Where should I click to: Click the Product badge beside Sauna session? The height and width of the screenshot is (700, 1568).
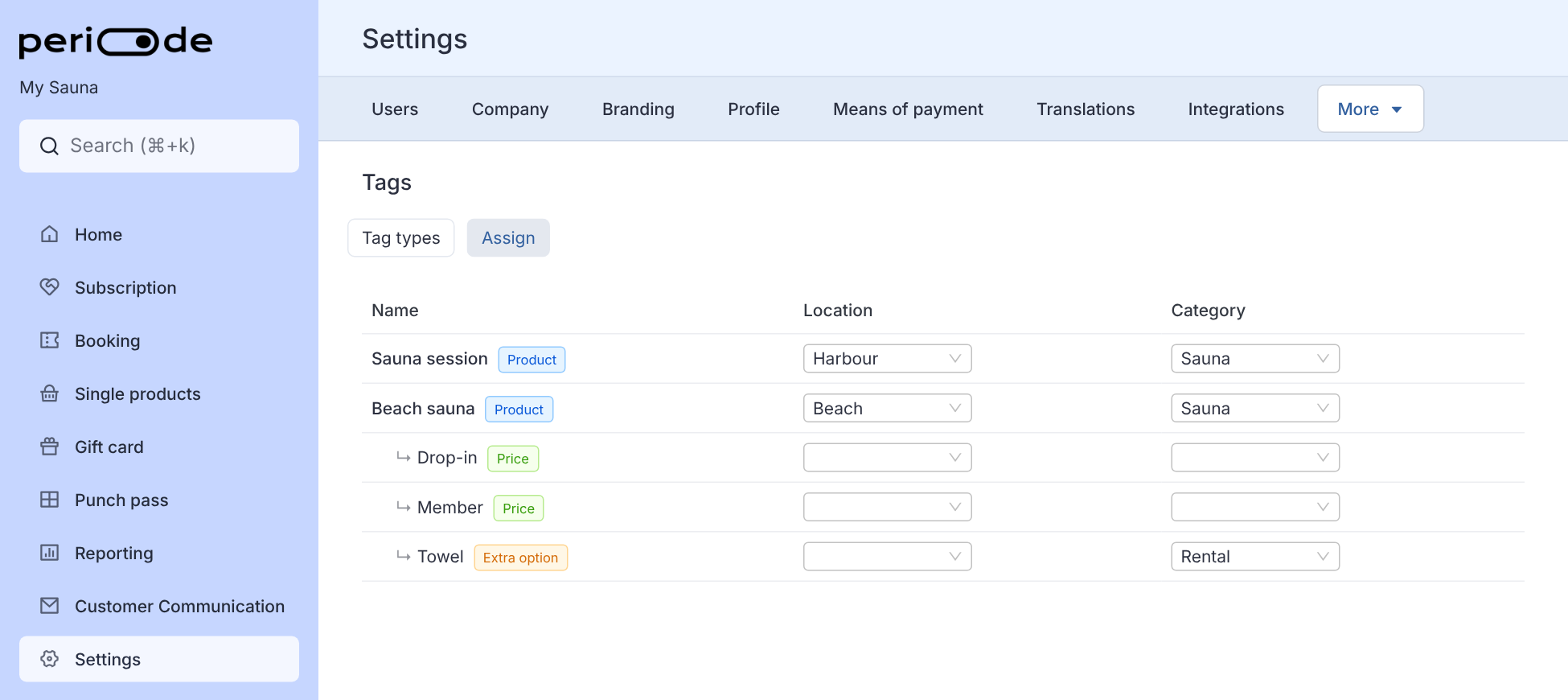pyautogui.click(x=532, y=360)
